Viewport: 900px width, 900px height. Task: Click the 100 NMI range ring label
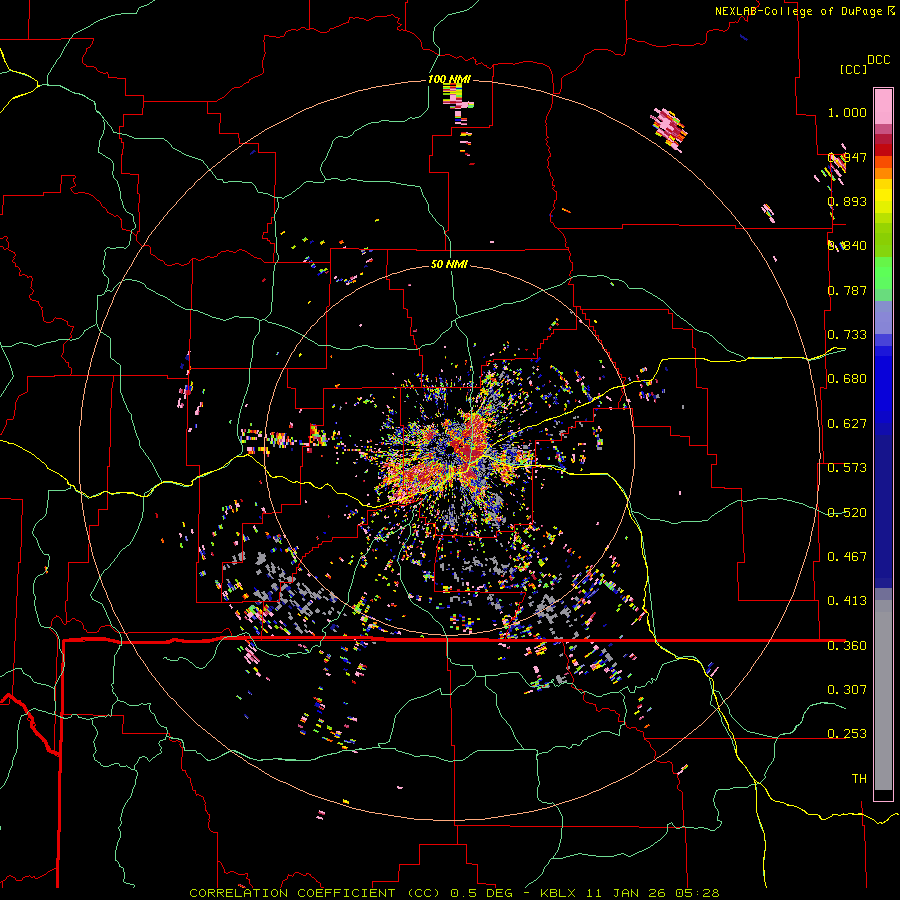click(x=449, y=79)
